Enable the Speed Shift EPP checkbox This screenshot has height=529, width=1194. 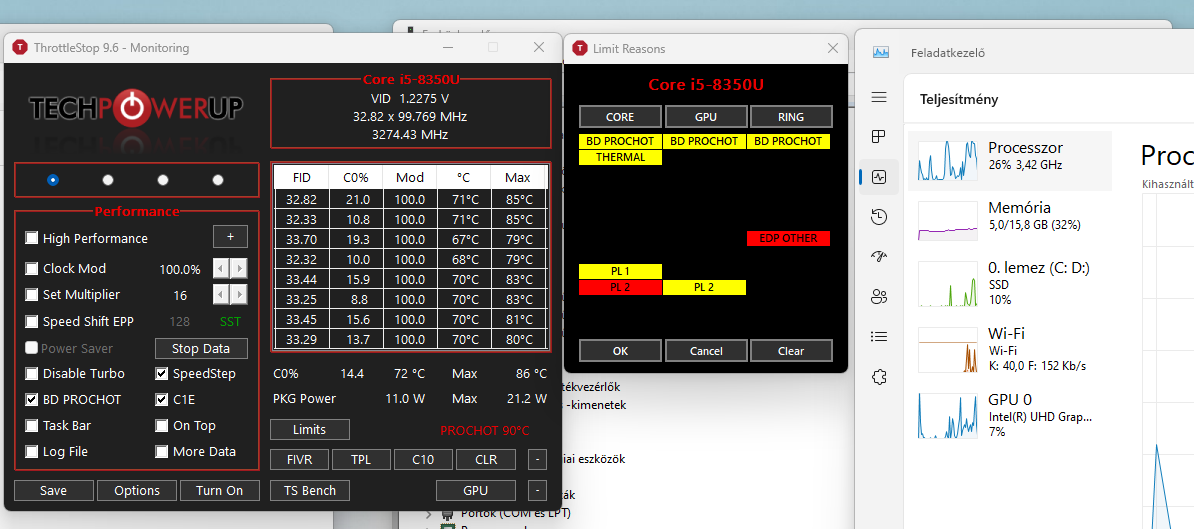31,322
